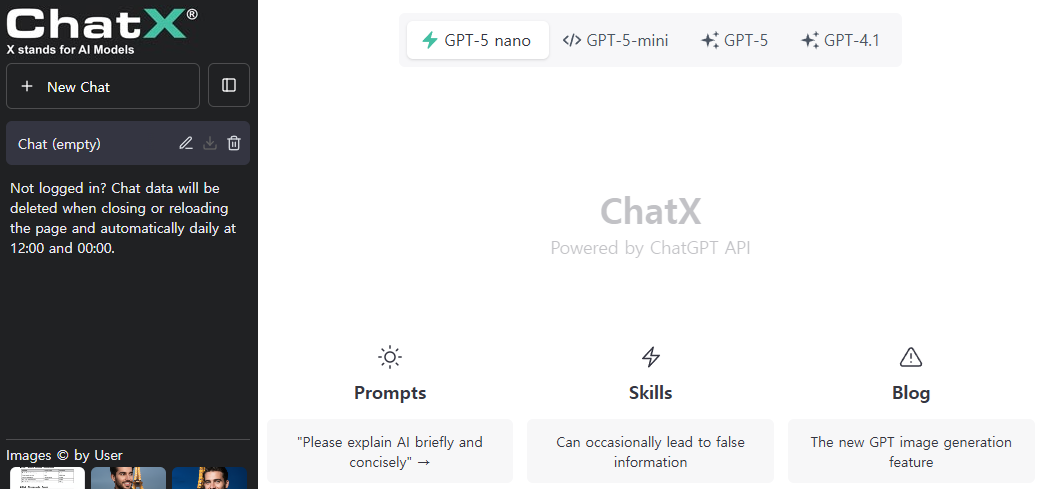Open the first user image thumbnail
The width and height of the screenshot is (1040, 489).
(x=47, y=478)
